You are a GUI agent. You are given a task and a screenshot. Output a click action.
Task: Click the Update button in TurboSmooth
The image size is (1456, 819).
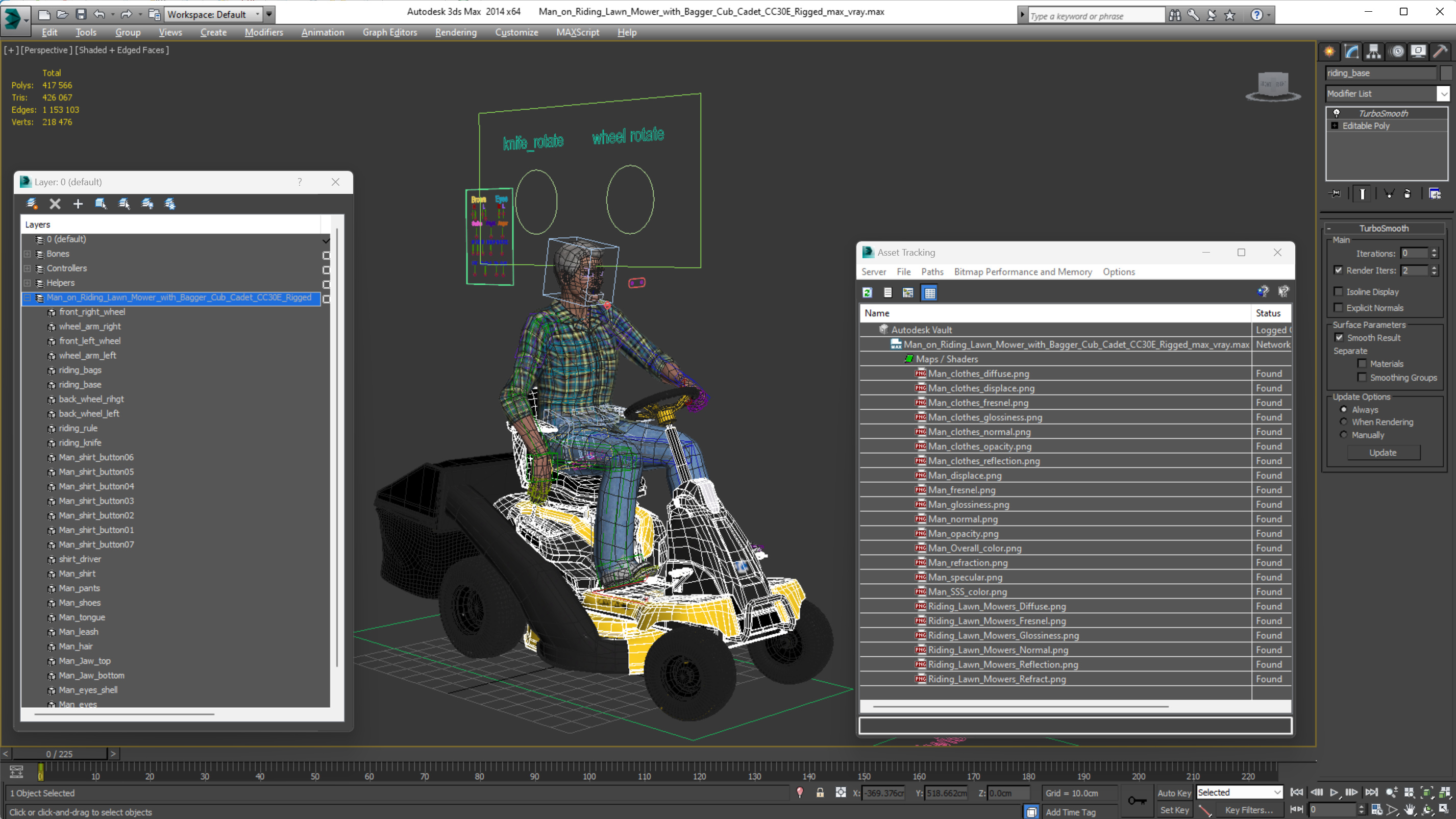click(1383, 453)
